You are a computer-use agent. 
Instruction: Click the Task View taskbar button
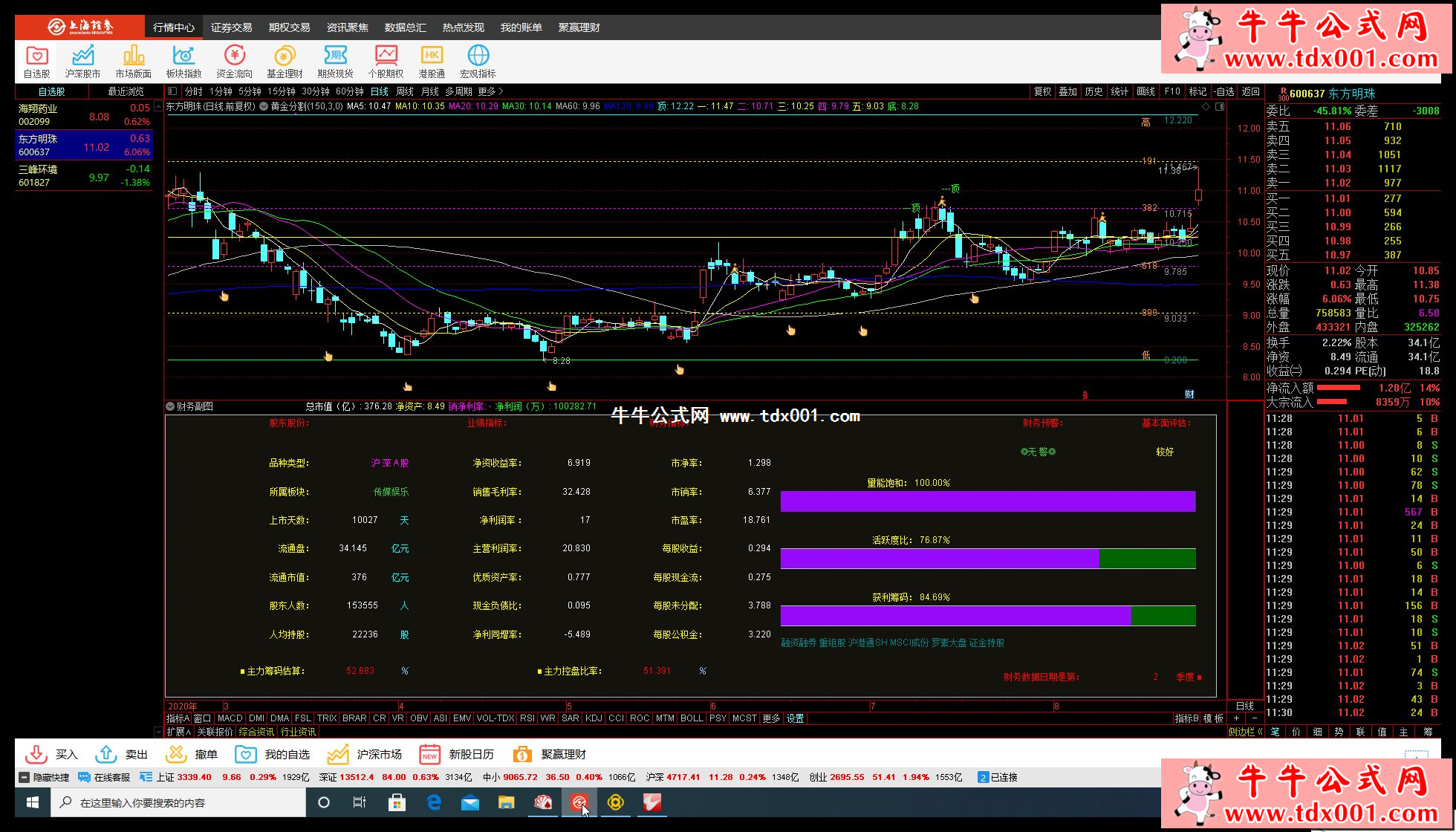(360, 802)
